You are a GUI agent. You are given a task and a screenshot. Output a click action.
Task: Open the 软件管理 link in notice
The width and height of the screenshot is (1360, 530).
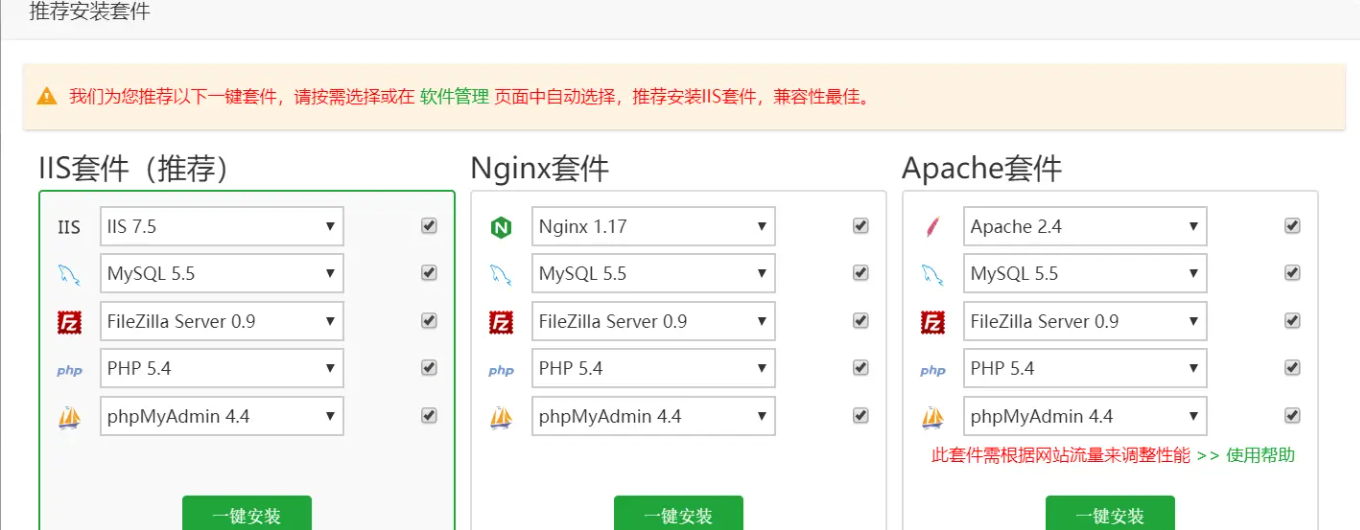(x=454, y=97)
